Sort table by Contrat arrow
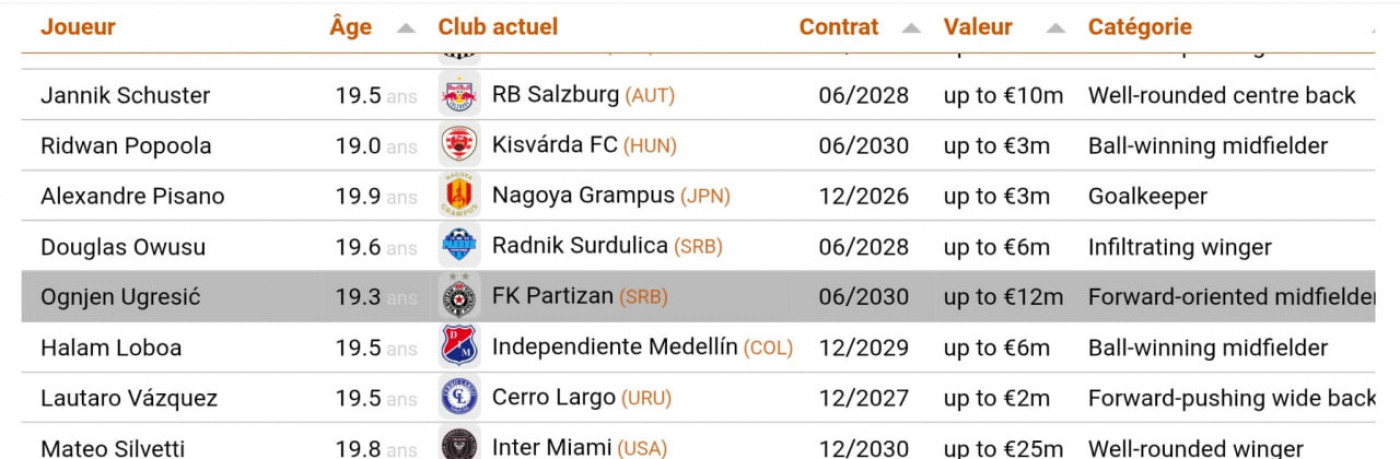 [x=910, y=28]
